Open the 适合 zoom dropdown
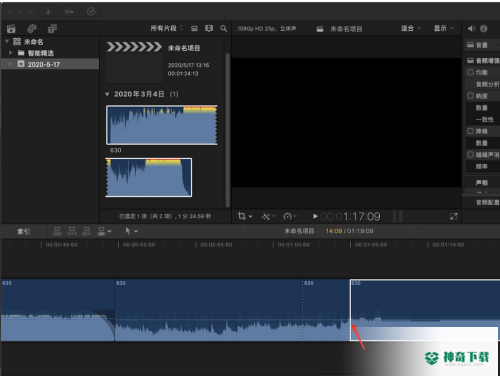The width and height of the screenshot is (500, 376). tap(411, 28)
